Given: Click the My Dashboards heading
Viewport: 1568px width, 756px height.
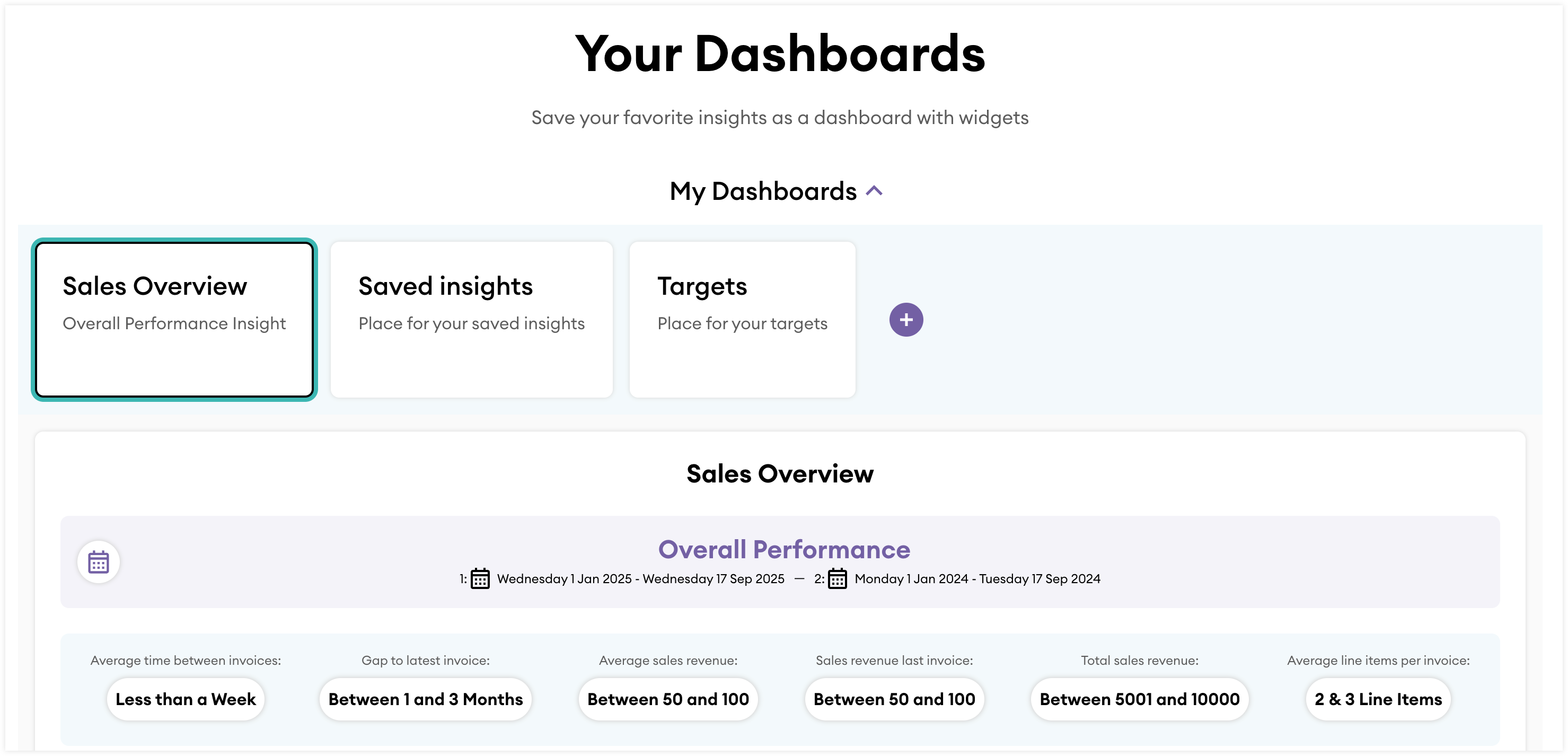Looking at the screenshot, I should 763,191.
